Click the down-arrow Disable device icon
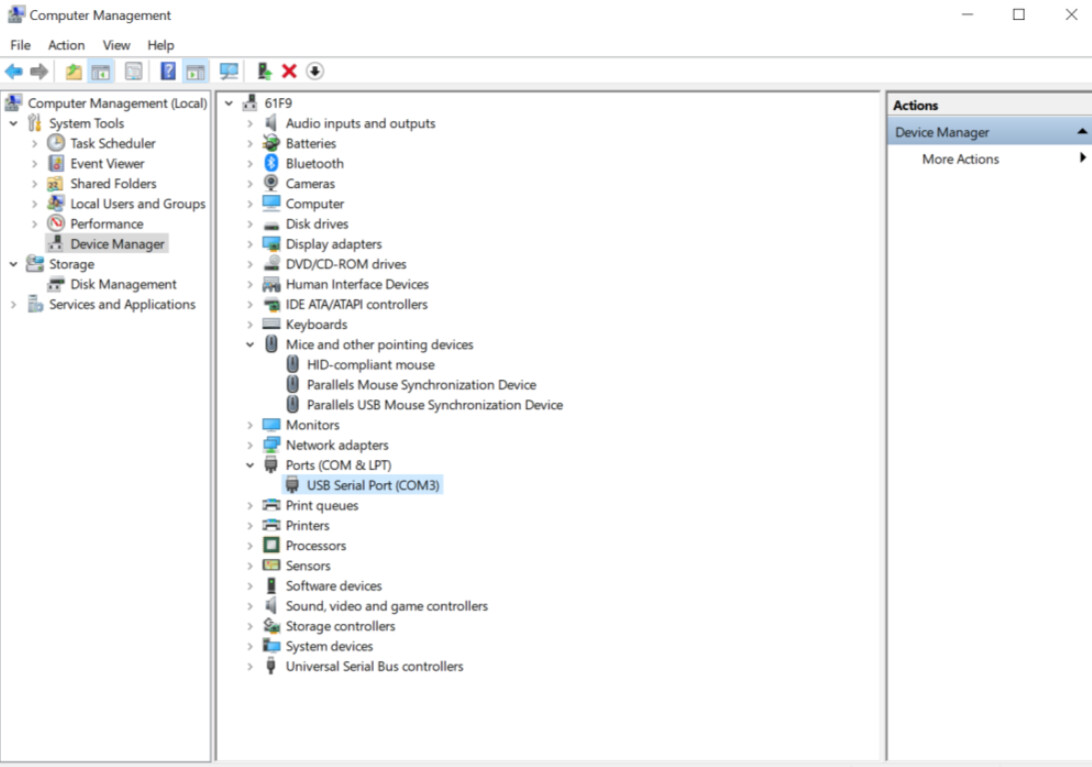This screenshot has height=767, width=1092. coord(315,71)
